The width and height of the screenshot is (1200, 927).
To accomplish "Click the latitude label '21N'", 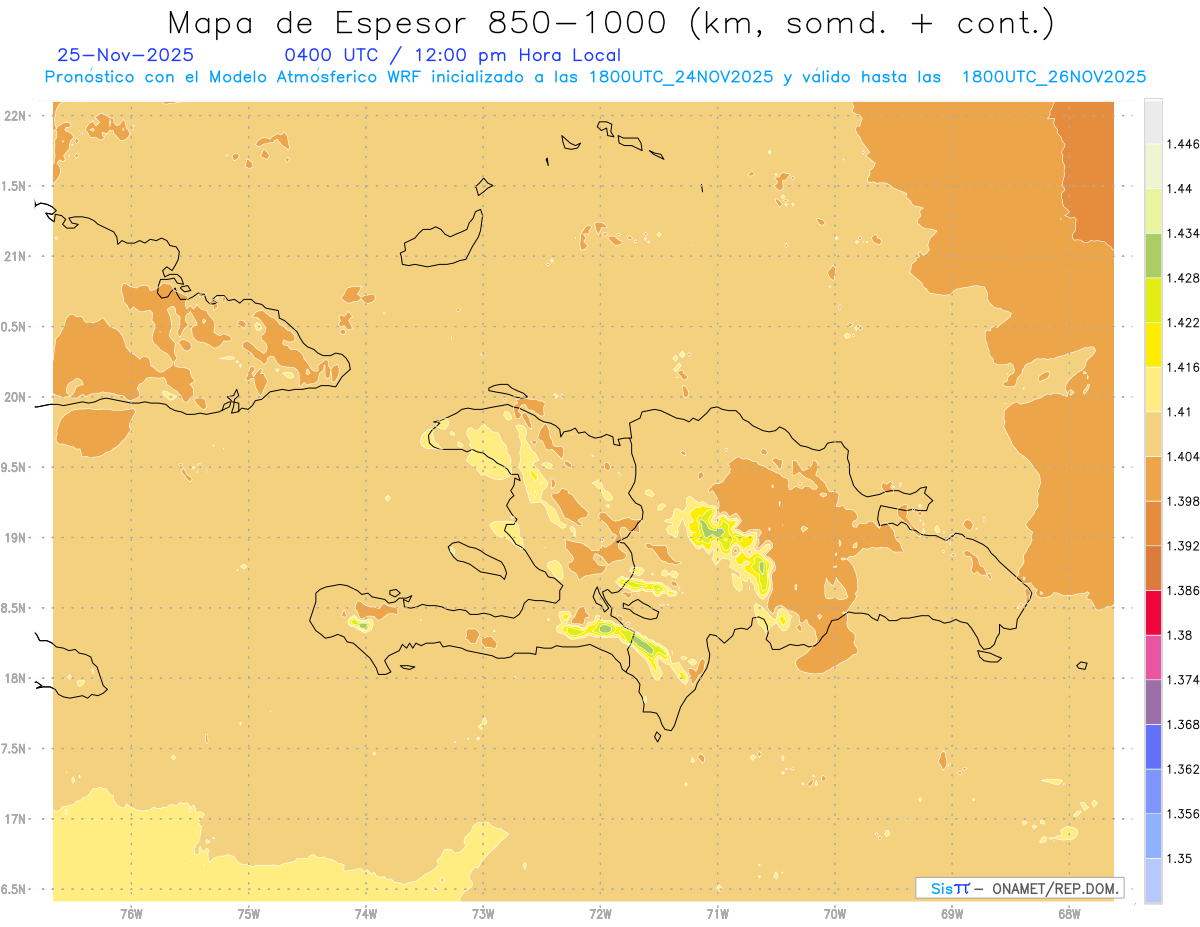I will (x=15, y=256).
